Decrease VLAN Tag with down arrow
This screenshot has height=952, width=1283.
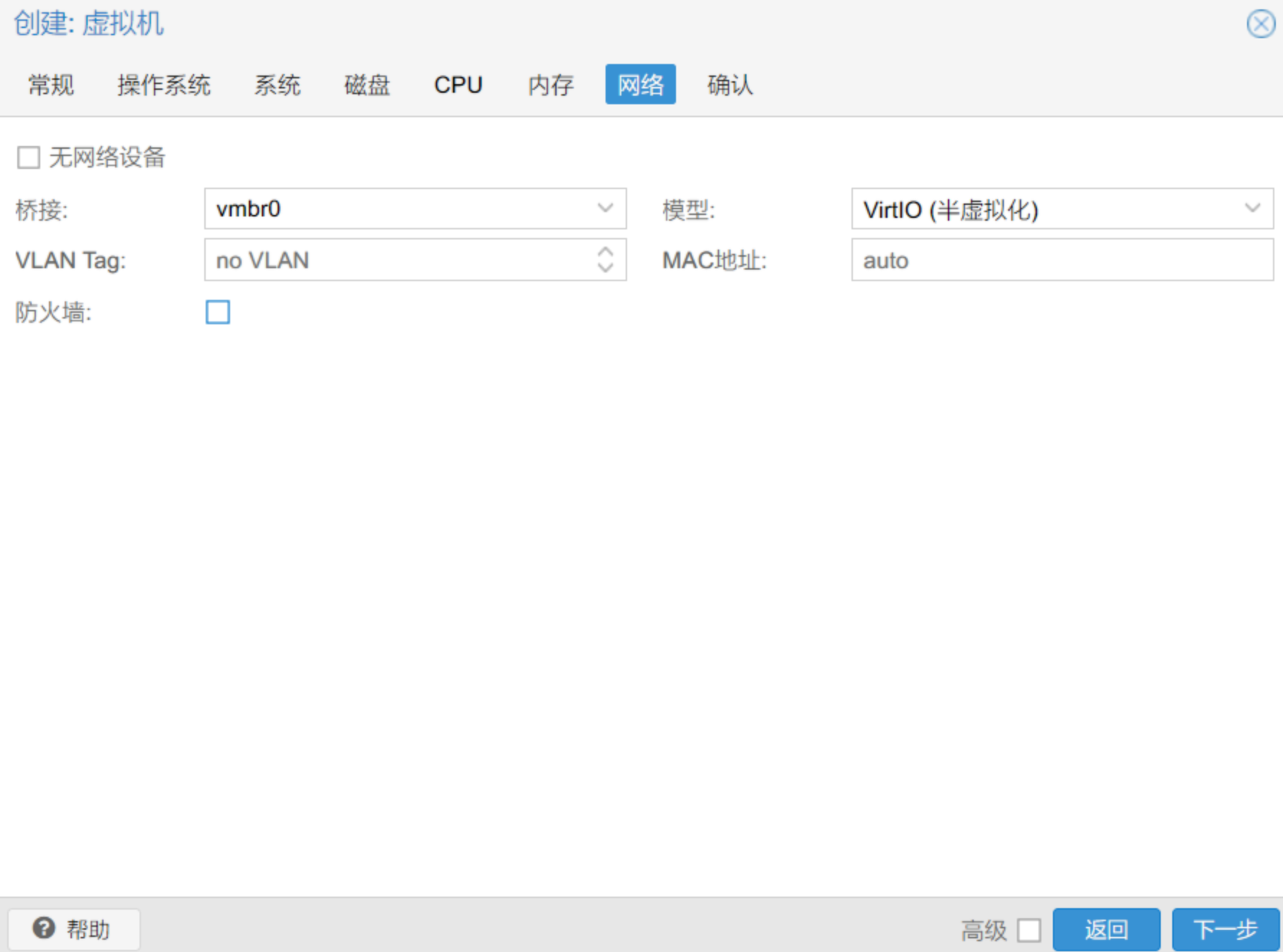(606, 267)
